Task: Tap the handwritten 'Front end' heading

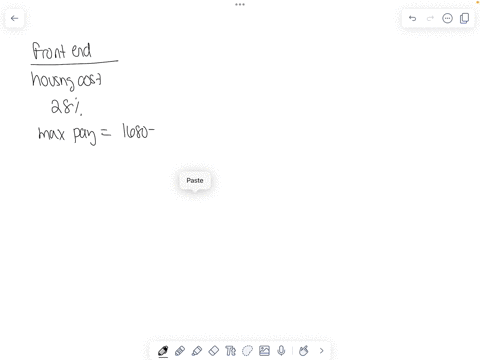Action: pyautogui.click(x=62, y=51)
